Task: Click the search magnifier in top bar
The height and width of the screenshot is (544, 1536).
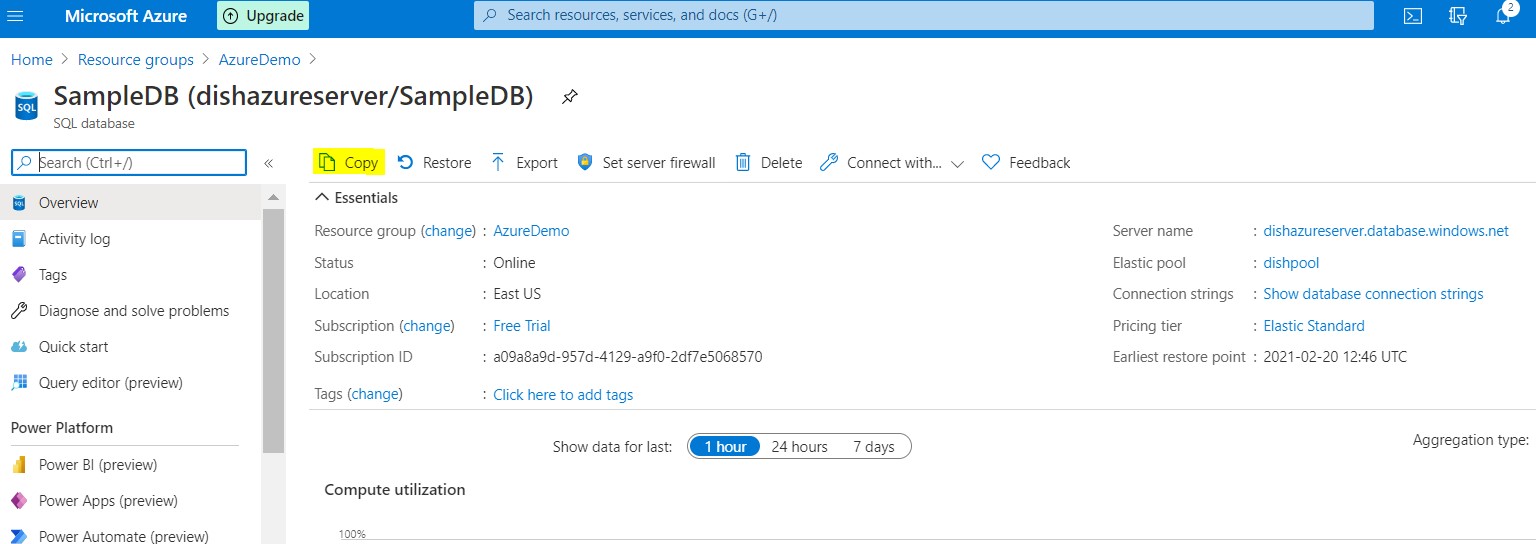Action: 490,15
